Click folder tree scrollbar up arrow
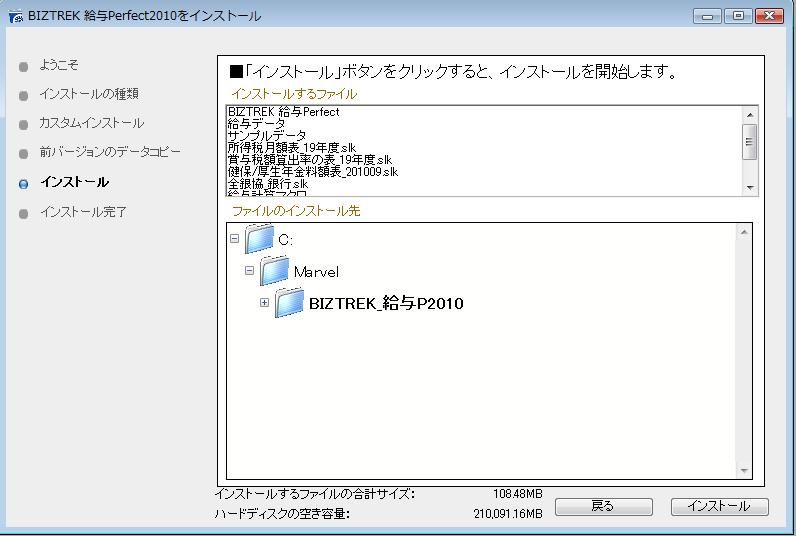796x536 pixels. (744, 232)
